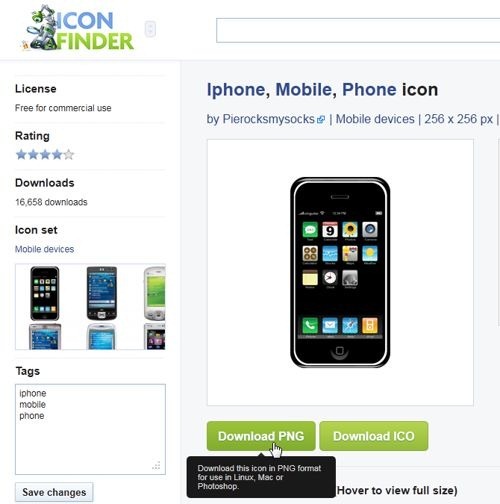The height and width of the screenshot is (504, 500).
Task: Click the Save changes button
Action: [54, 492]
